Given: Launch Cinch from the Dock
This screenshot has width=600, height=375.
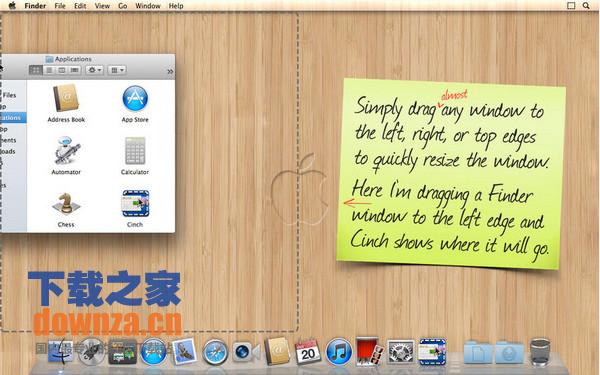Looking at the screenshot, I should (x=432, y=352).
